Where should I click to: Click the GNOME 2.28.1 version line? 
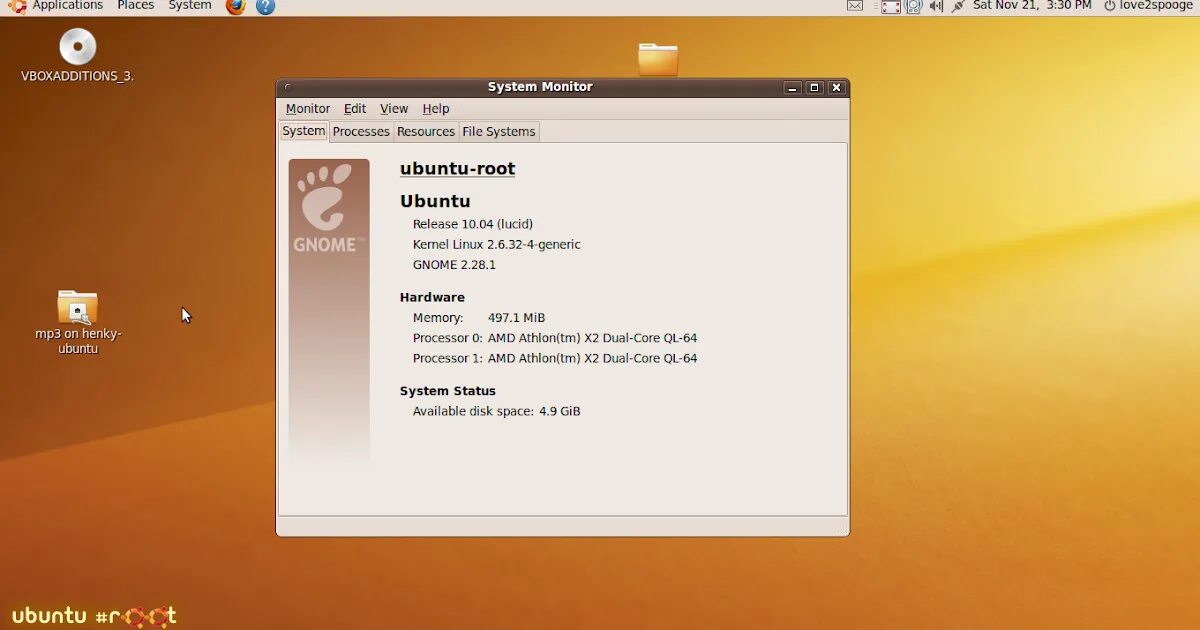(454, 265)
